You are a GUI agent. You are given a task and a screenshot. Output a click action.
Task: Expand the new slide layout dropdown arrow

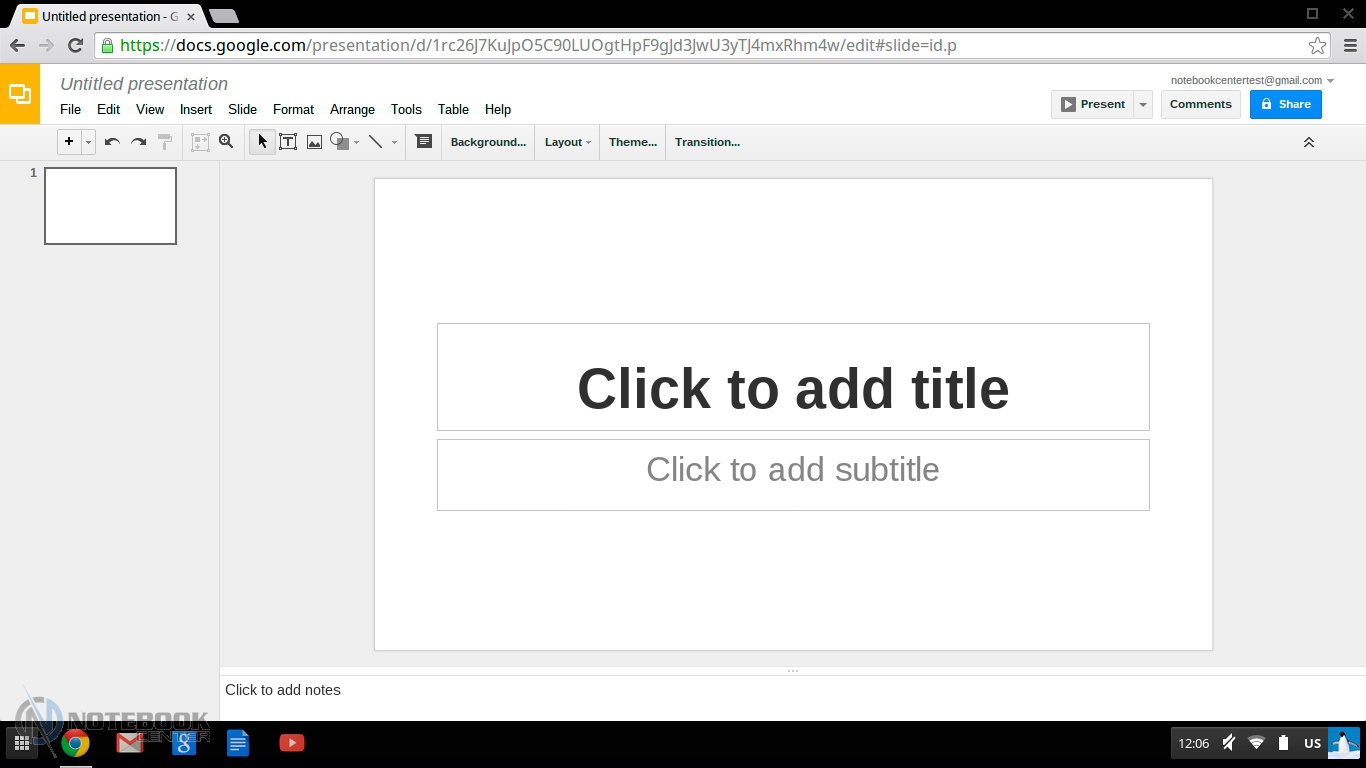(88, 142)
